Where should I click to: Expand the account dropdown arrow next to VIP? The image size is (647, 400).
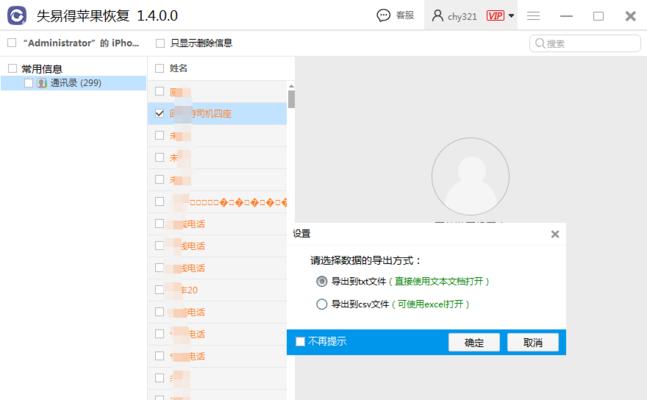[x=511, y=16]
